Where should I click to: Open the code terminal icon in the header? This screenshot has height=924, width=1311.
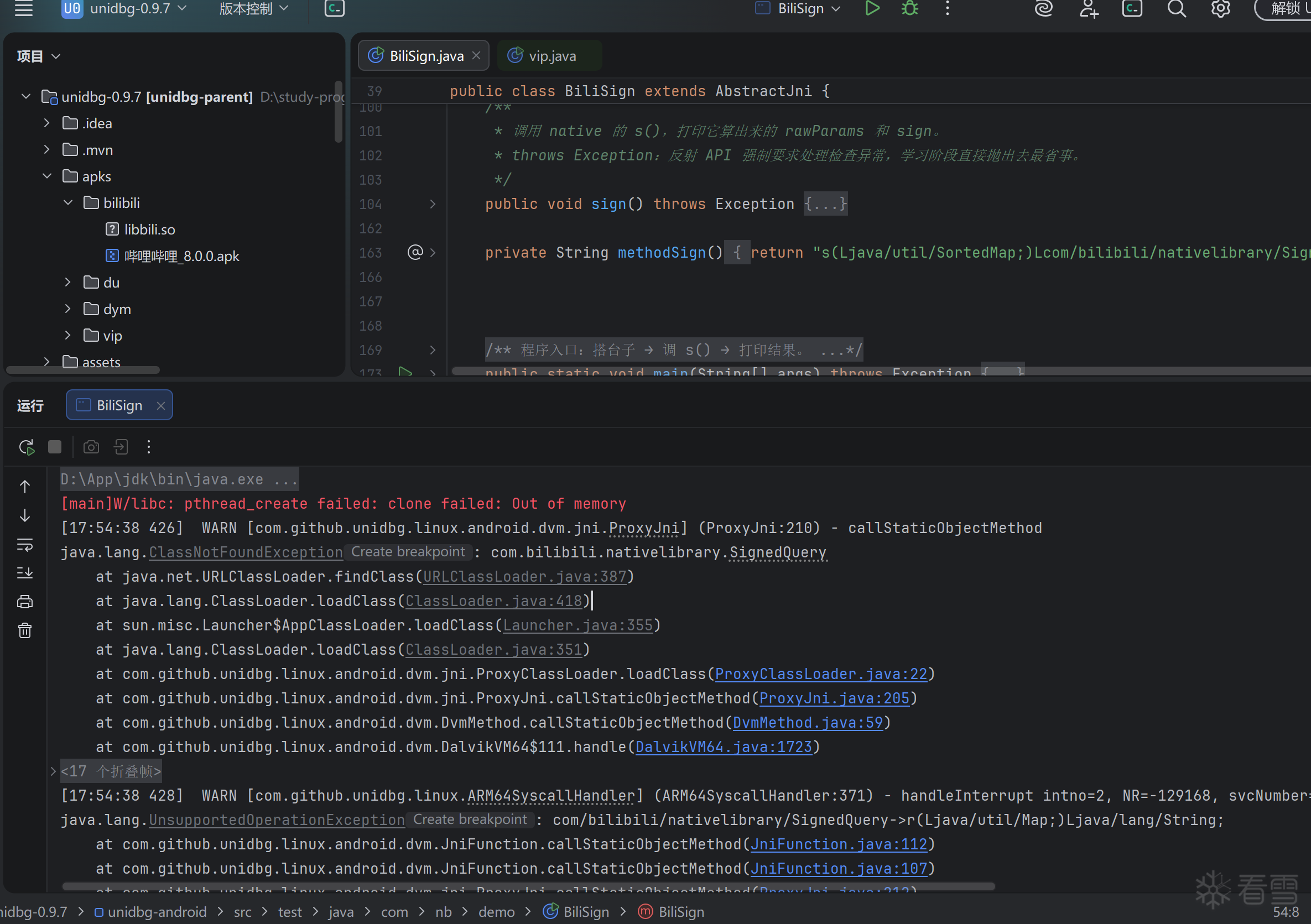[x=335, y=8]
